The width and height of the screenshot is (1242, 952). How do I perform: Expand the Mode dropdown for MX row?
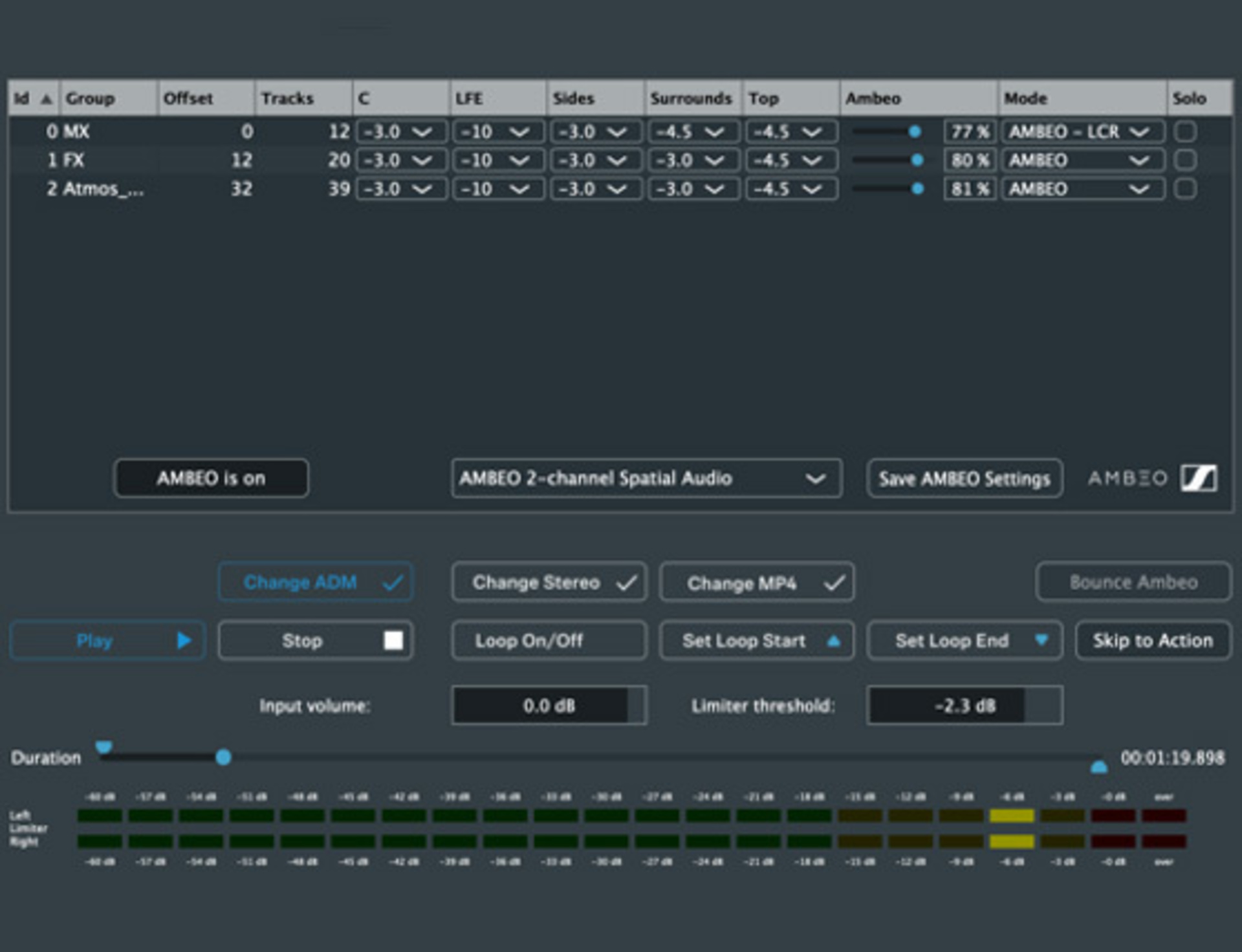click(x=1083, y=132)
